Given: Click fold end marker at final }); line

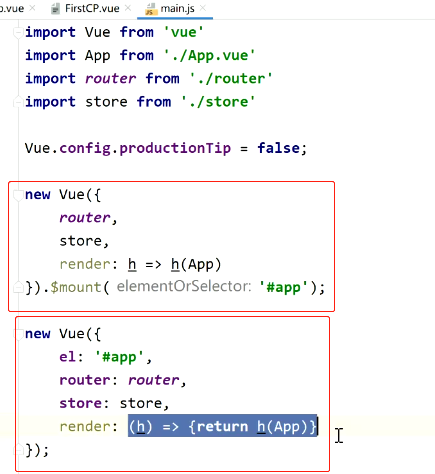Looking at the screenshot, I should [19, 451].
